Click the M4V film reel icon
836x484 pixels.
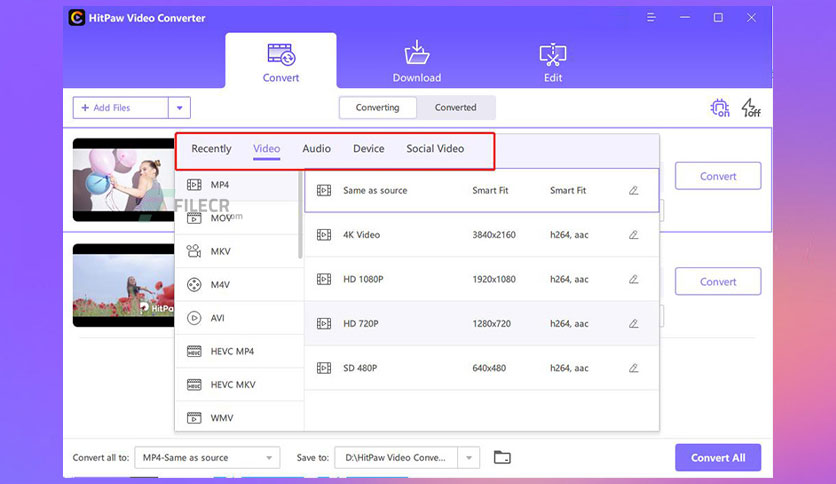pos(194,285)
